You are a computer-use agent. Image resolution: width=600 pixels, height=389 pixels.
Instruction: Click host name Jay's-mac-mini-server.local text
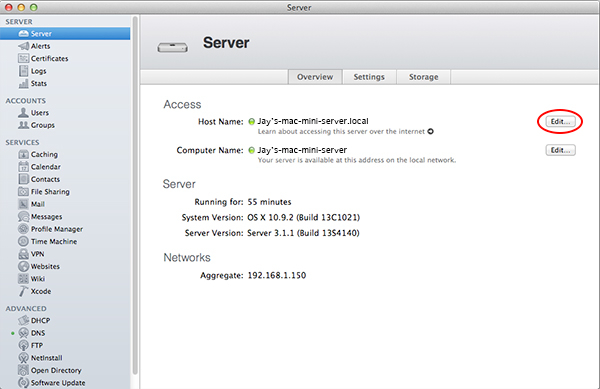click(313, 121)
